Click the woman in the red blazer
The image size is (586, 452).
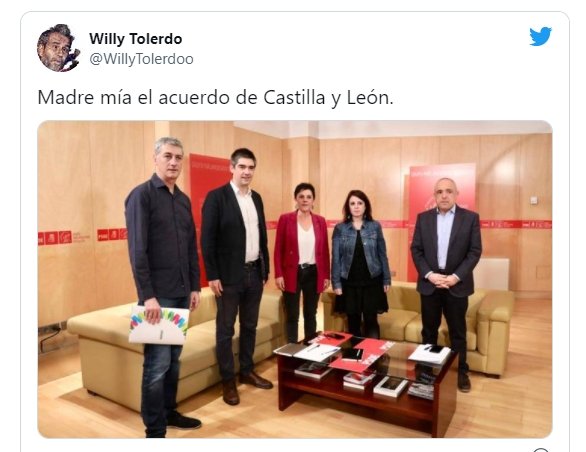[x=302, y=262]
